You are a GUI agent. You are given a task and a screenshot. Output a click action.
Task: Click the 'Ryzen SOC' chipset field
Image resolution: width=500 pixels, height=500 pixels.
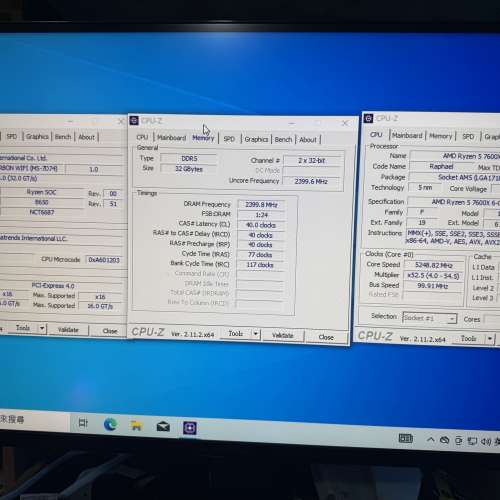click(42, 192)
